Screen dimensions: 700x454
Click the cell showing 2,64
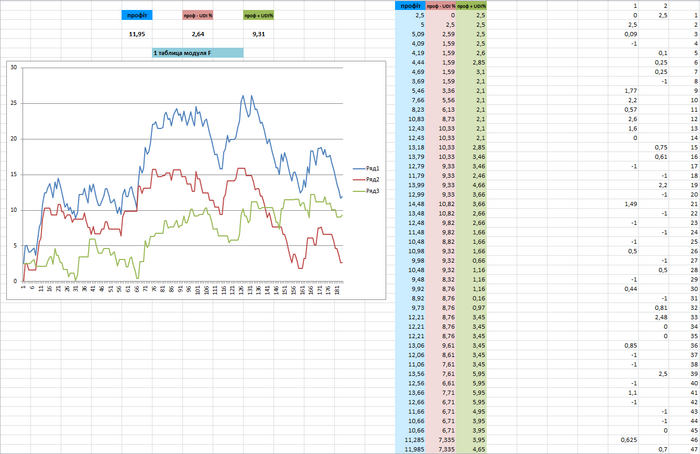click(x=198, y=34)
